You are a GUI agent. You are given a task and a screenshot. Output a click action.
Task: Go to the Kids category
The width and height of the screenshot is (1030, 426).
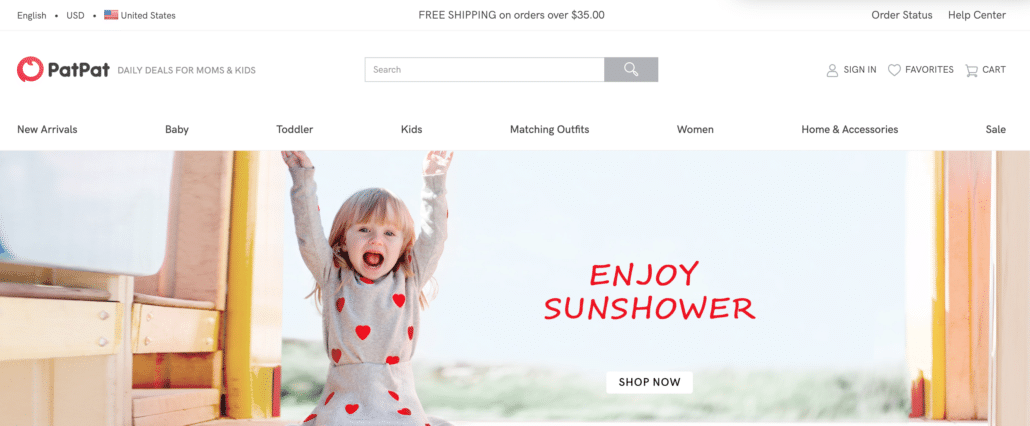pos(411,129)
